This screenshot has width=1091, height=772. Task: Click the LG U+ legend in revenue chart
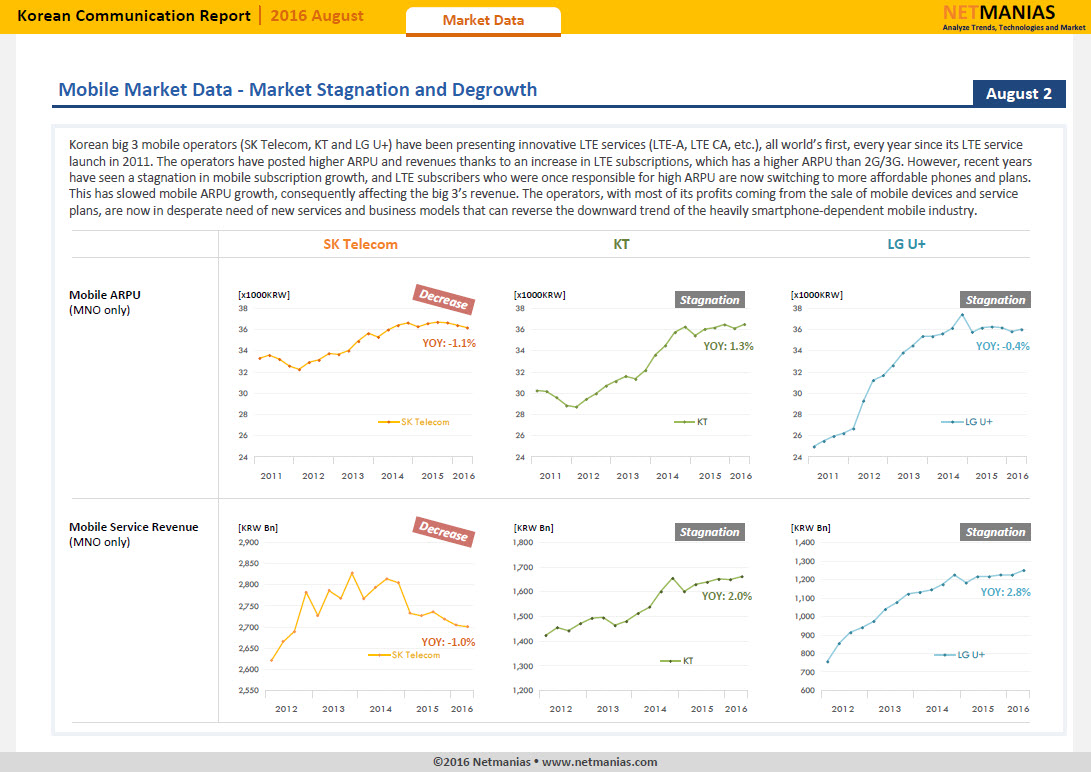tap(959, 655)
